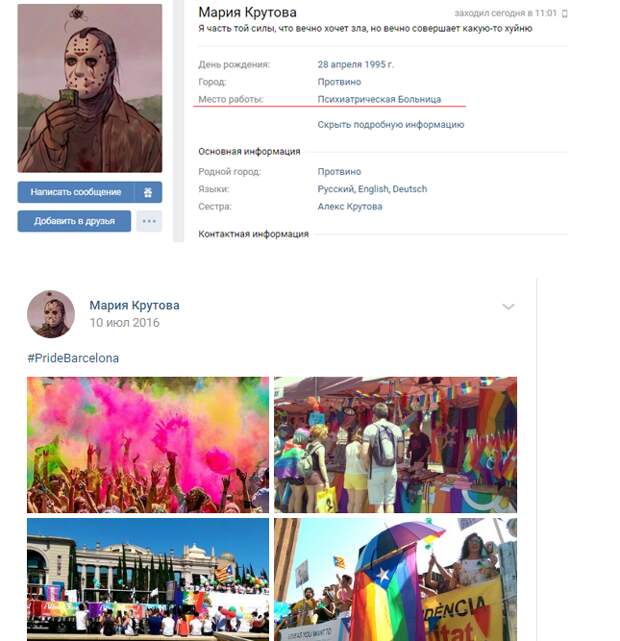Open the sister link Алекс Крутова

(x=350, y=206)
